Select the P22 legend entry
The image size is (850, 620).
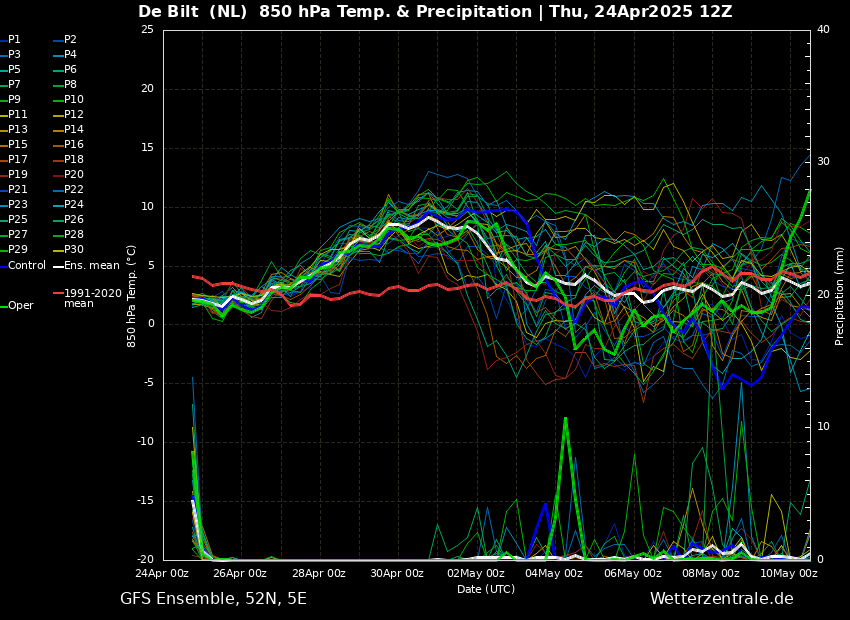[74, 190]
